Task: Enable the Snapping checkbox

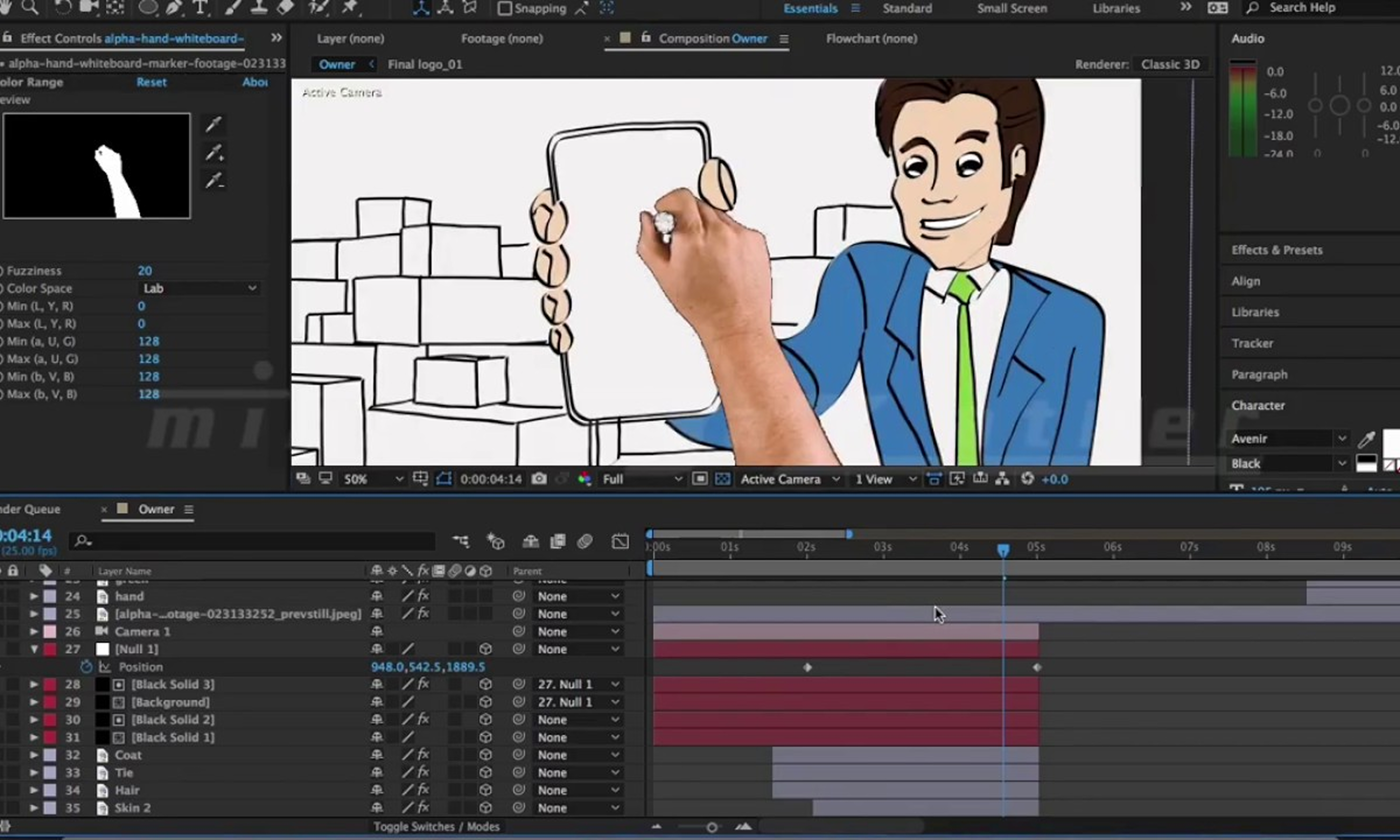Action: click(504, 8)
